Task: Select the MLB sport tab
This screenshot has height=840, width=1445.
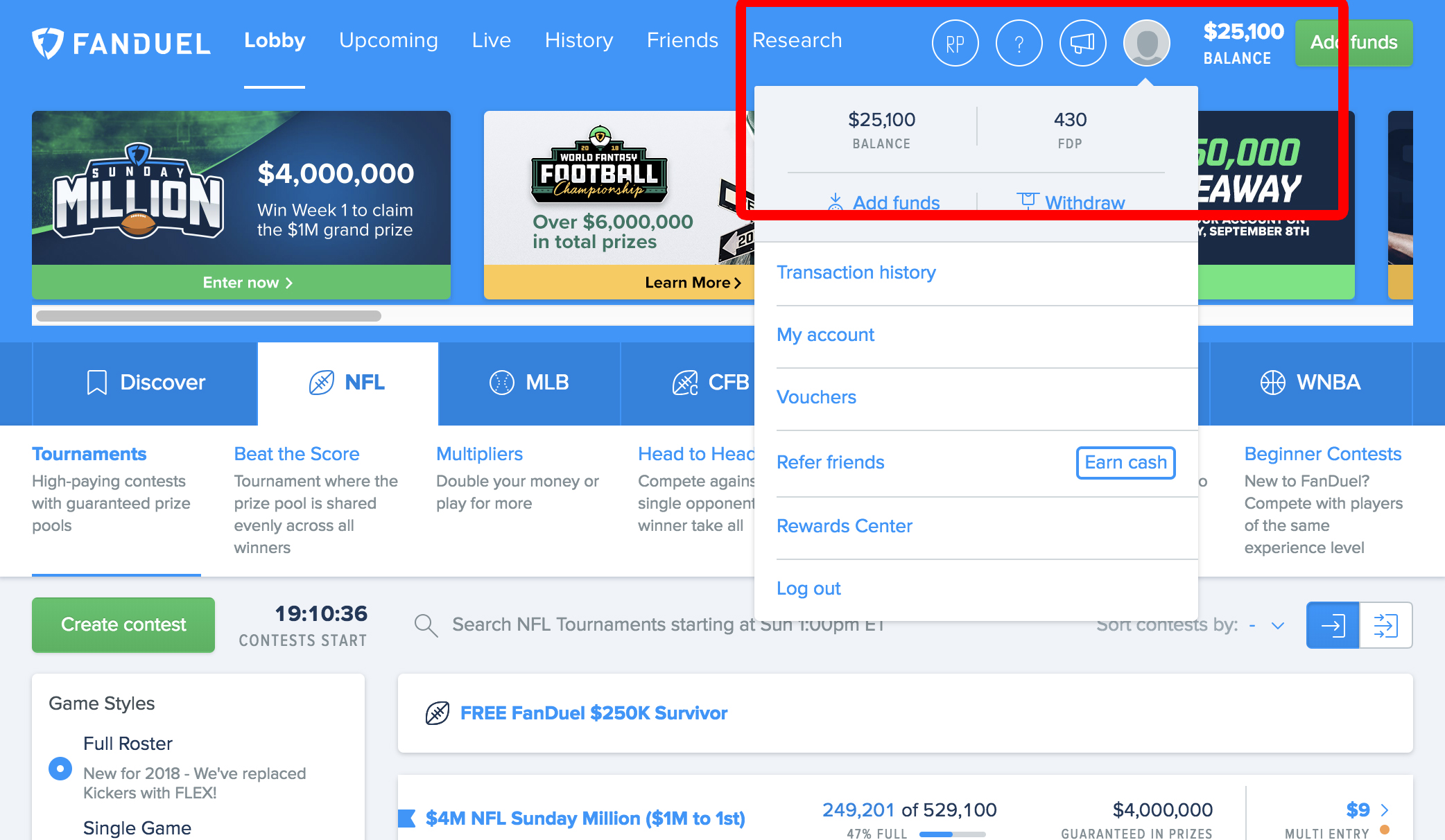Action: [x=530, y=383]
